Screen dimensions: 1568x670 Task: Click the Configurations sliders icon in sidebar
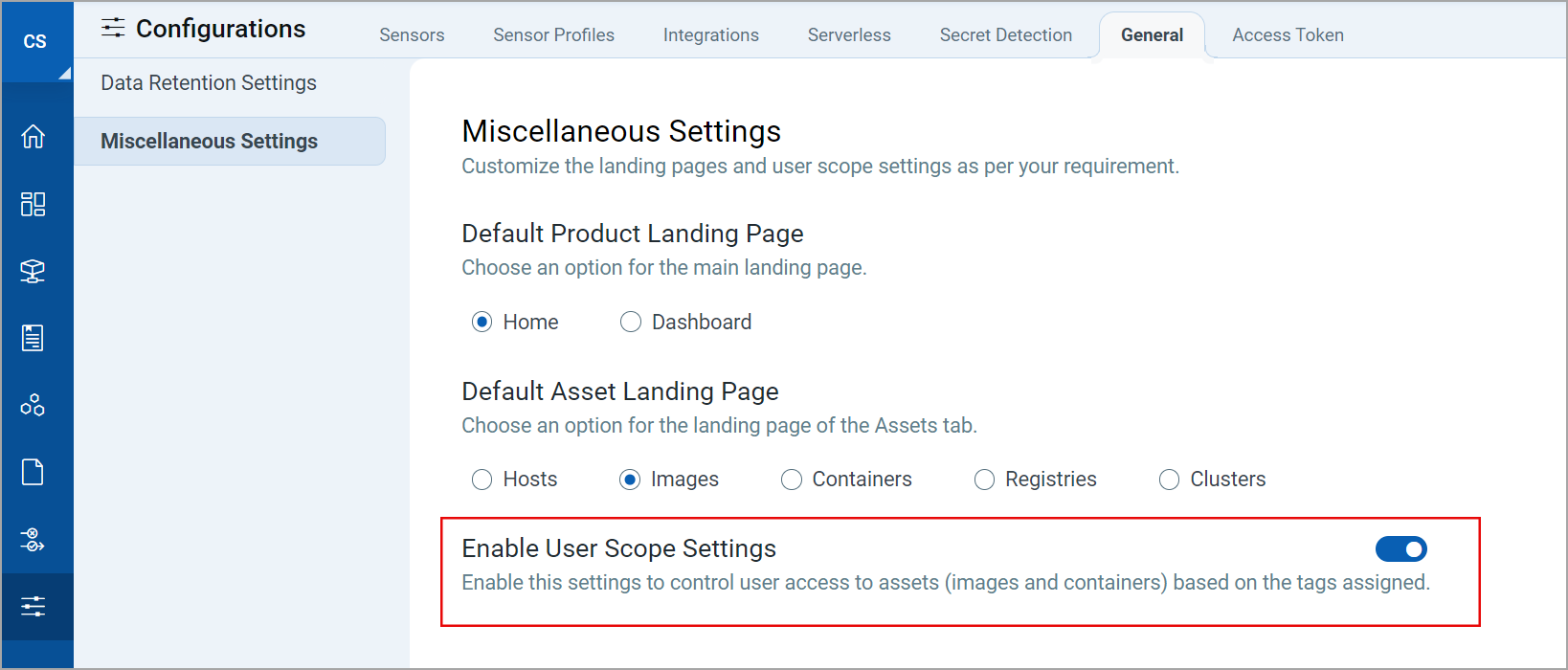[34, 606]
